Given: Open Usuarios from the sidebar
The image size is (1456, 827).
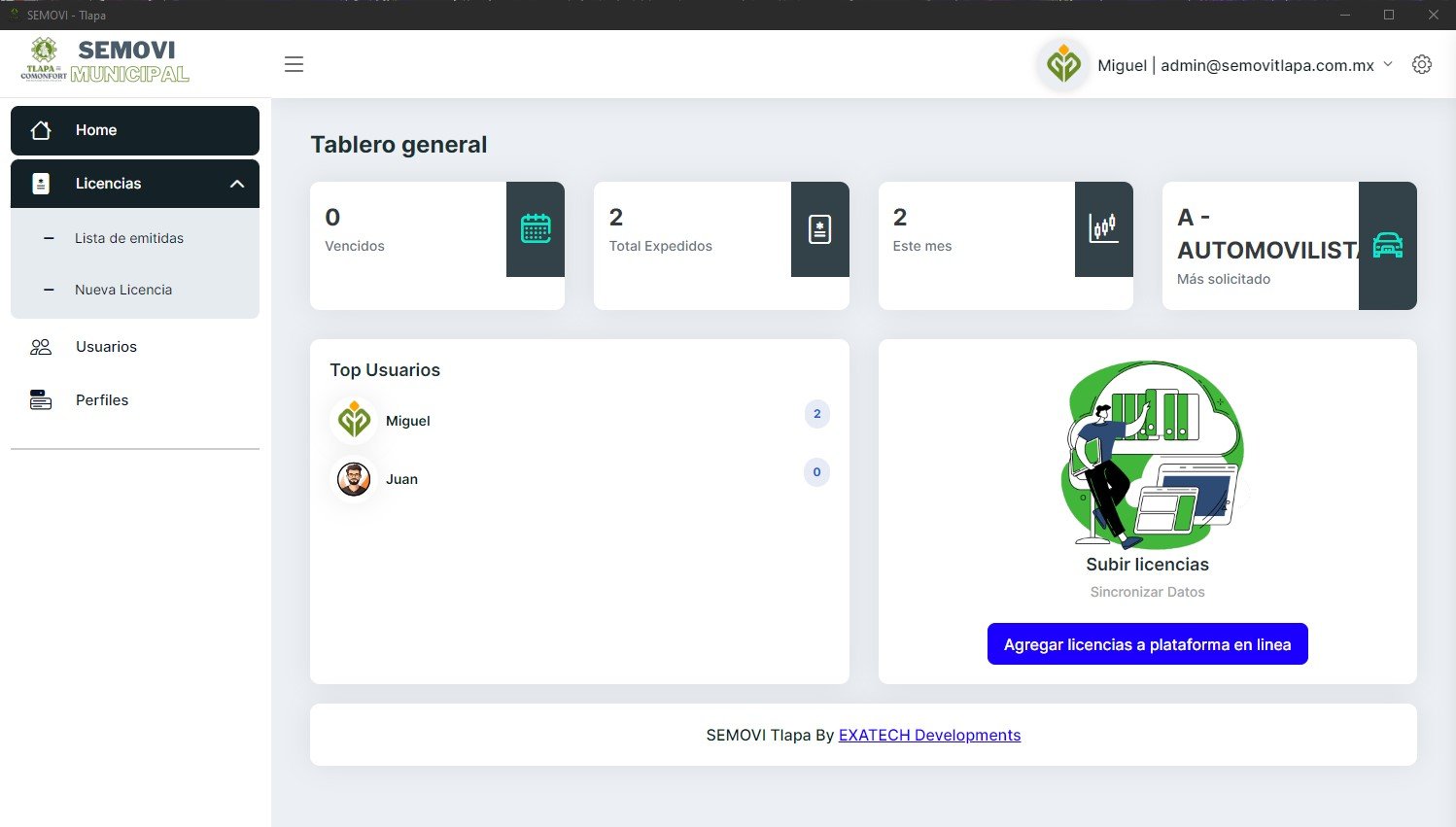Looking at the screenshot, I should point(106,347).
